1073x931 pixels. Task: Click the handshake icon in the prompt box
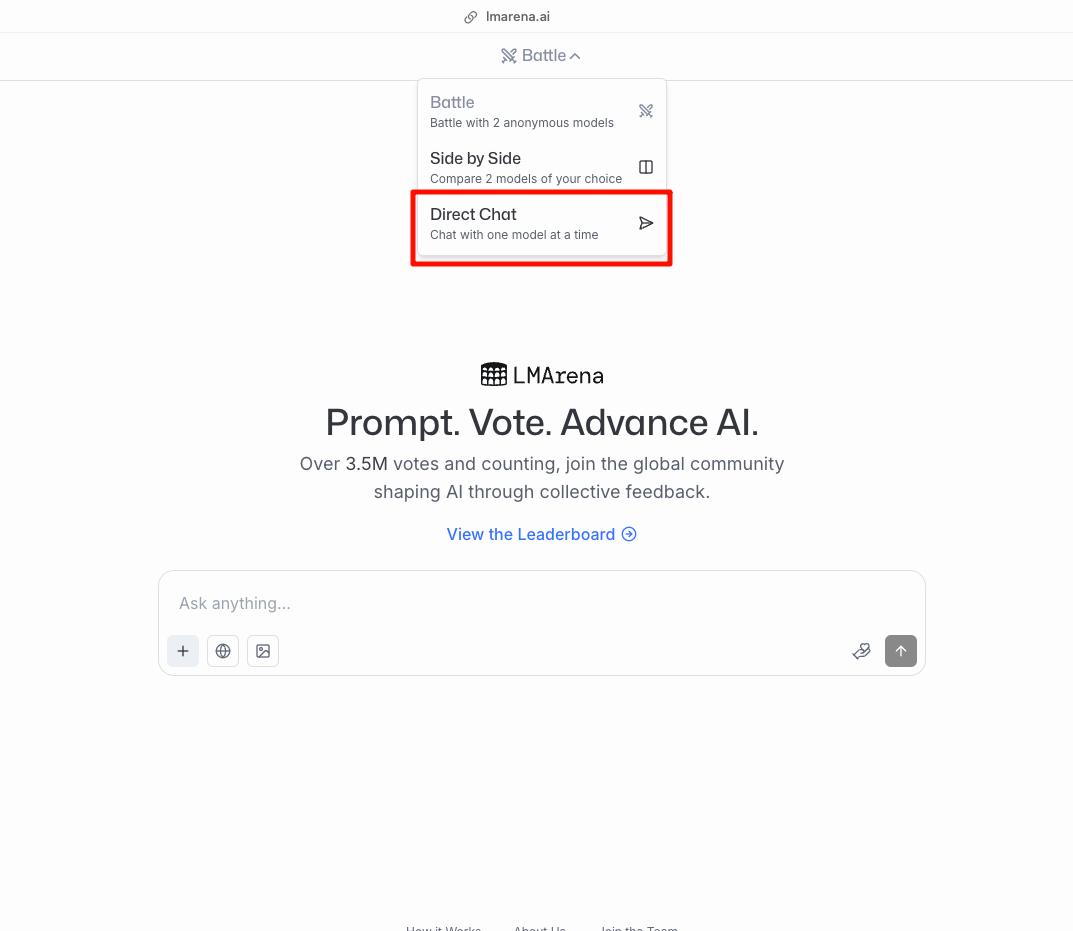pyautogui.click(x=862, y=651)
